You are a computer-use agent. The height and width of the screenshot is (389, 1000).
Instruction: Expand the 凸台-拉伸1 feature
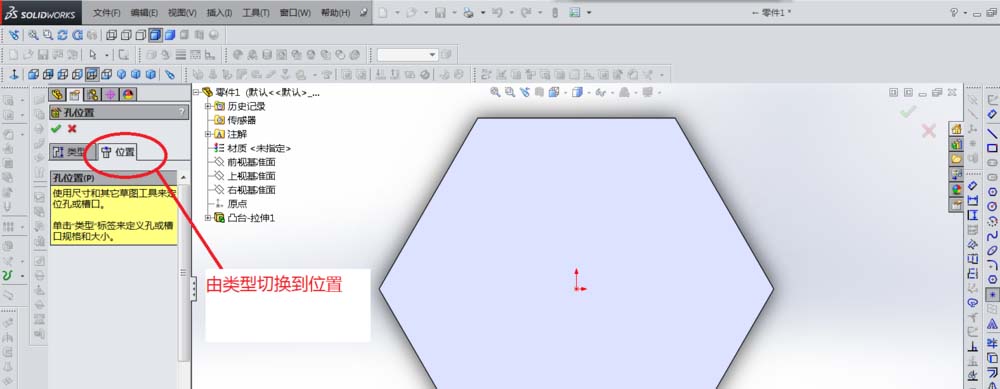click(x=208, y=218)
